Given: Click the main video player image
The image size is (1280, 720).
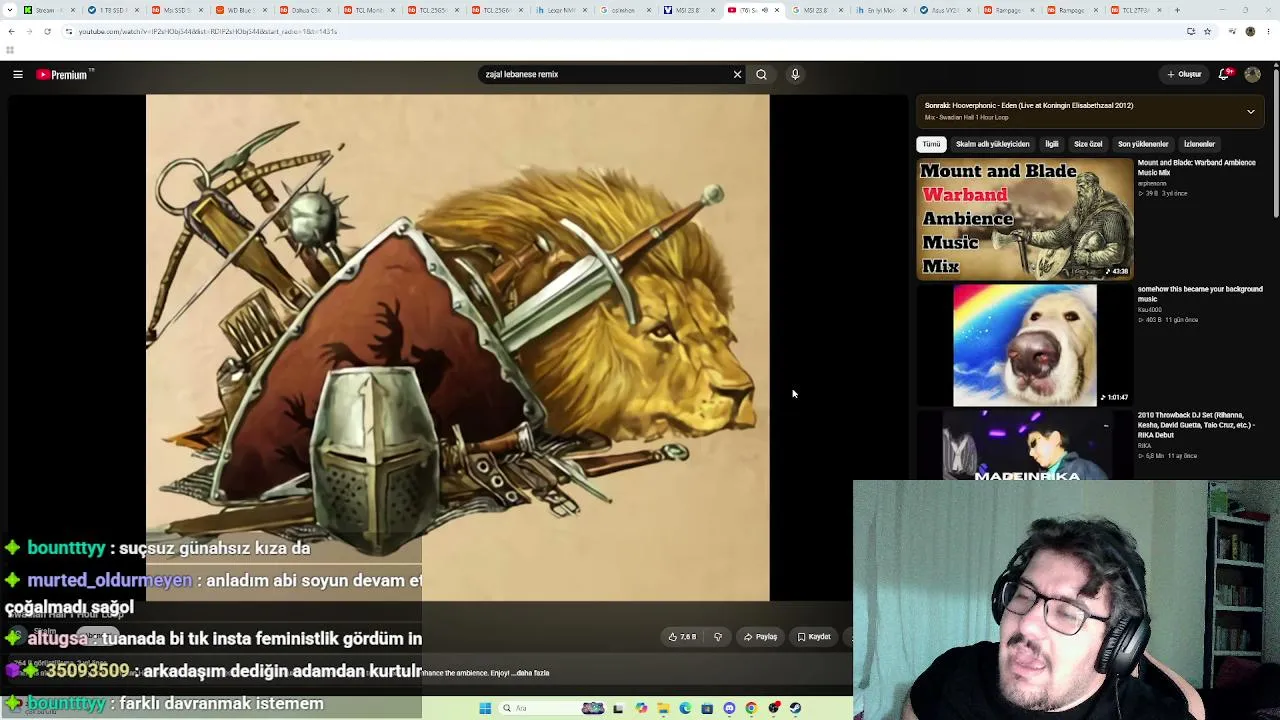Looking at the screenshot, I should (x=458, y=347).
